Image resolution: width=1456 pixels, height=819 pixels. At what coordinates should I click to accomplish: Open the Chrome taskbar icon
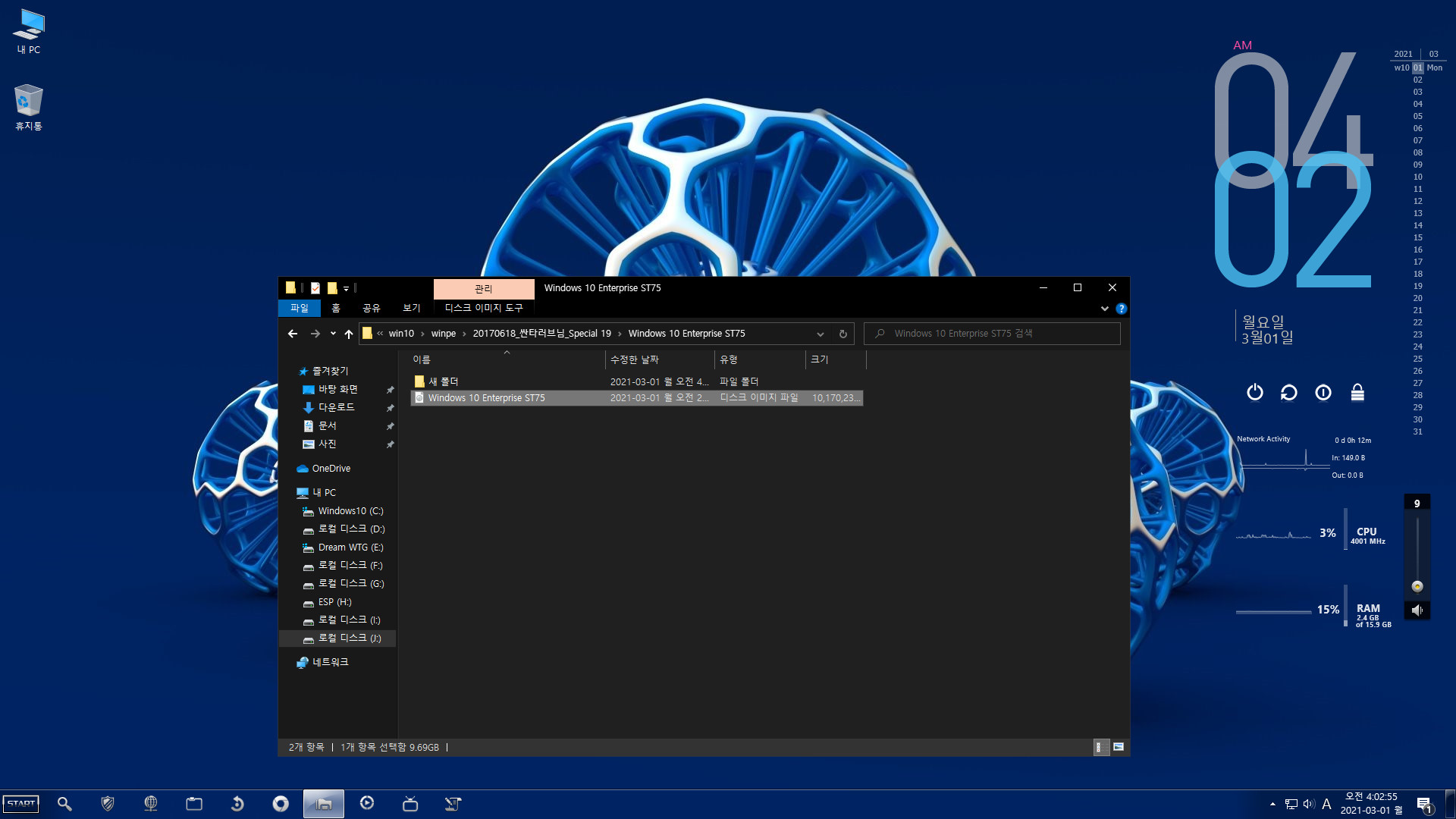(x=281, y=804)
